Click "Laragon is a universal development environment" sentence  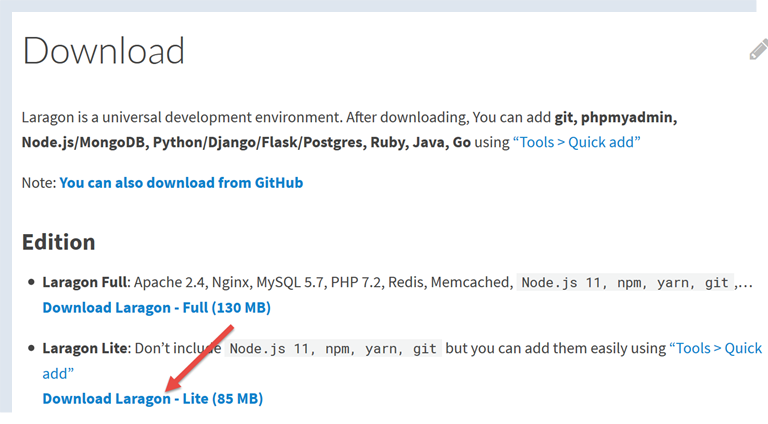[x=181, y=118]
